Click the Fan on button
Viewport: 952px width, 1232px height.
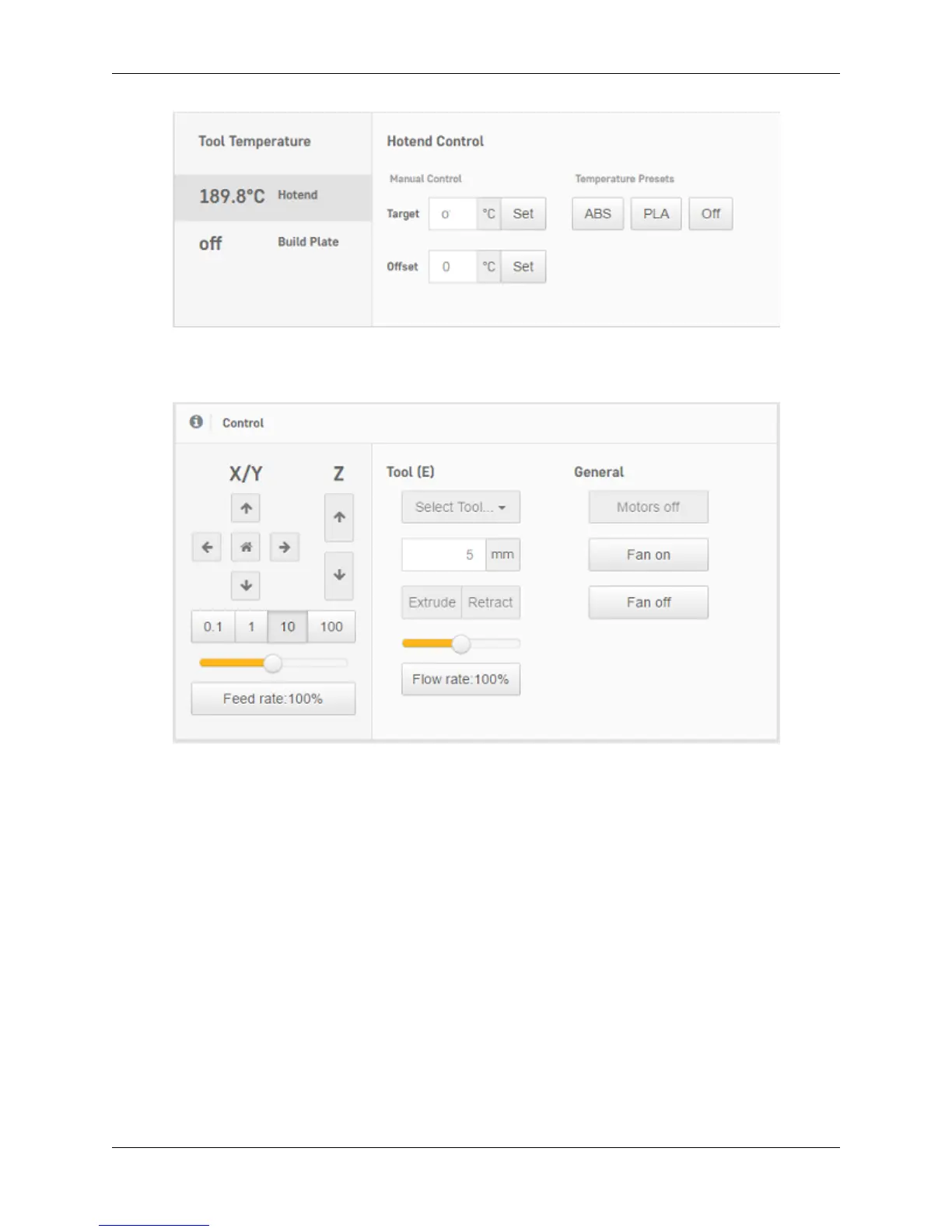(649, 555)
